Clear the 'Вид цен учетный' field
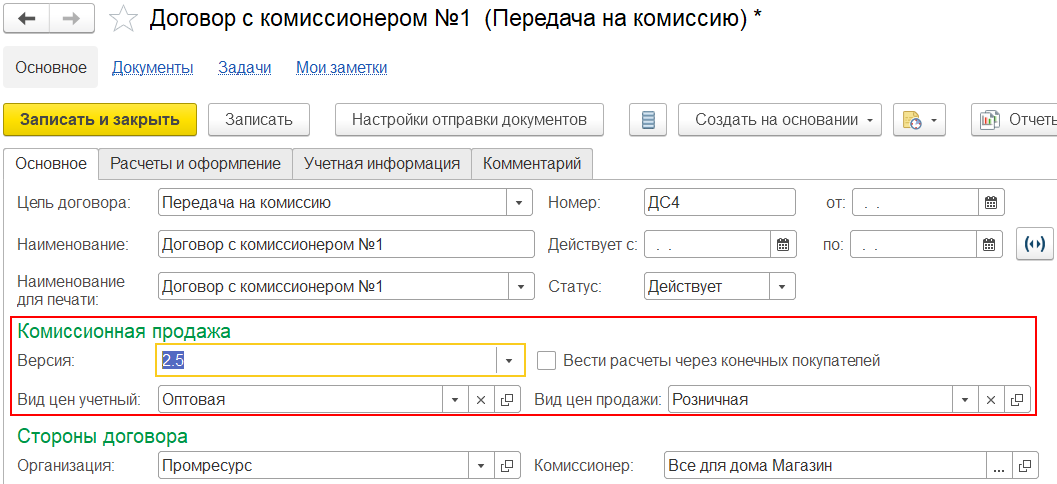The width and height of the screenshot is (1057, 484). pos(480,400)
